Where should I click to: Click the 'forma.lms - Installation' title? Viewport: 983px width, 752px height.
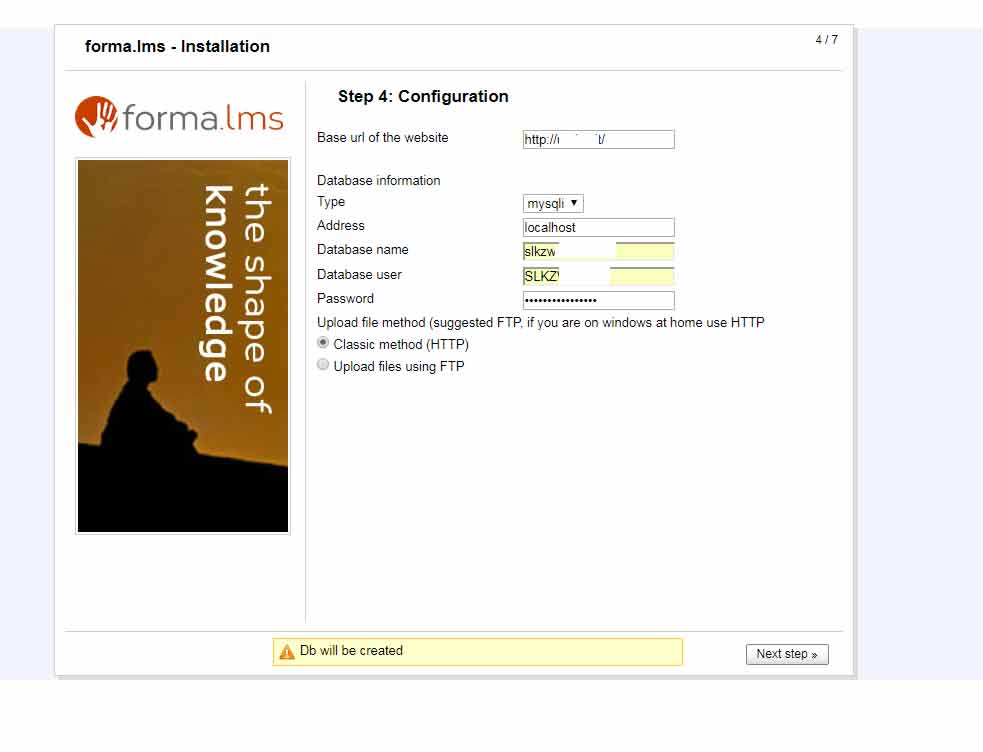pyautogui.click(x=177, y=46)
